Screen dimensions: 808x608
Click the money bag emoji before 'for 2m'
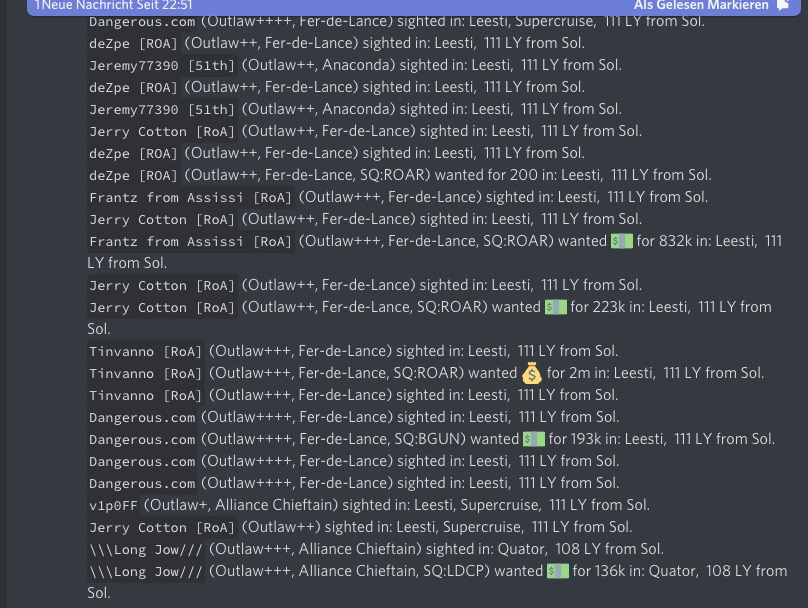[532, 373]
